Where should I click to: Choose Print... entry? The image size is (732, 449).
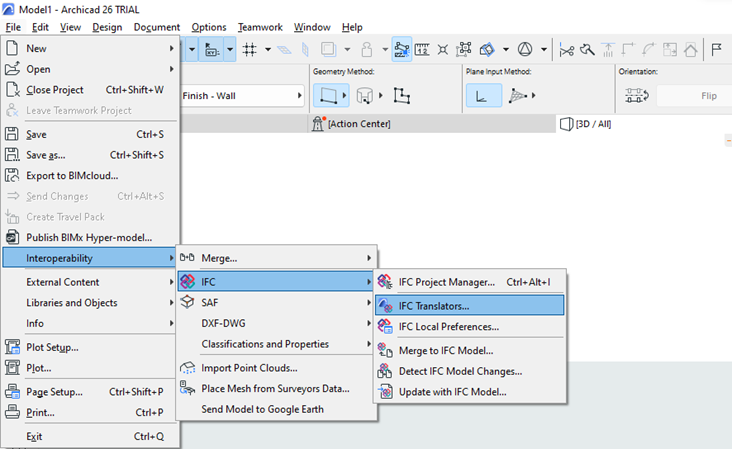tap(90, 412)
